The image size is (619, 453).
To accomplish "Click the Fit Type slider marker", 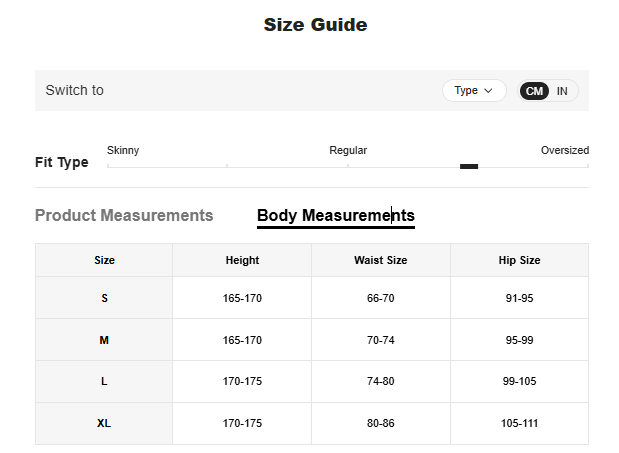I will click(469, 166).
